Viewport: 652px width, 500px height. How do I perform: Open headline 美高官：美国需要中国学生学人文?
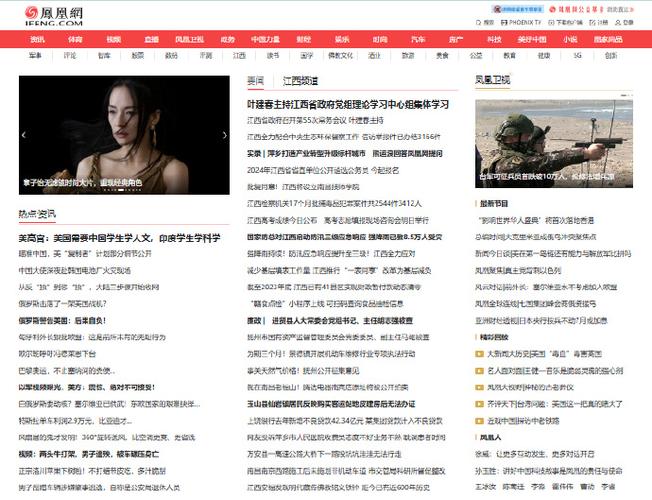pyautogui.click(x=119, y=238)
